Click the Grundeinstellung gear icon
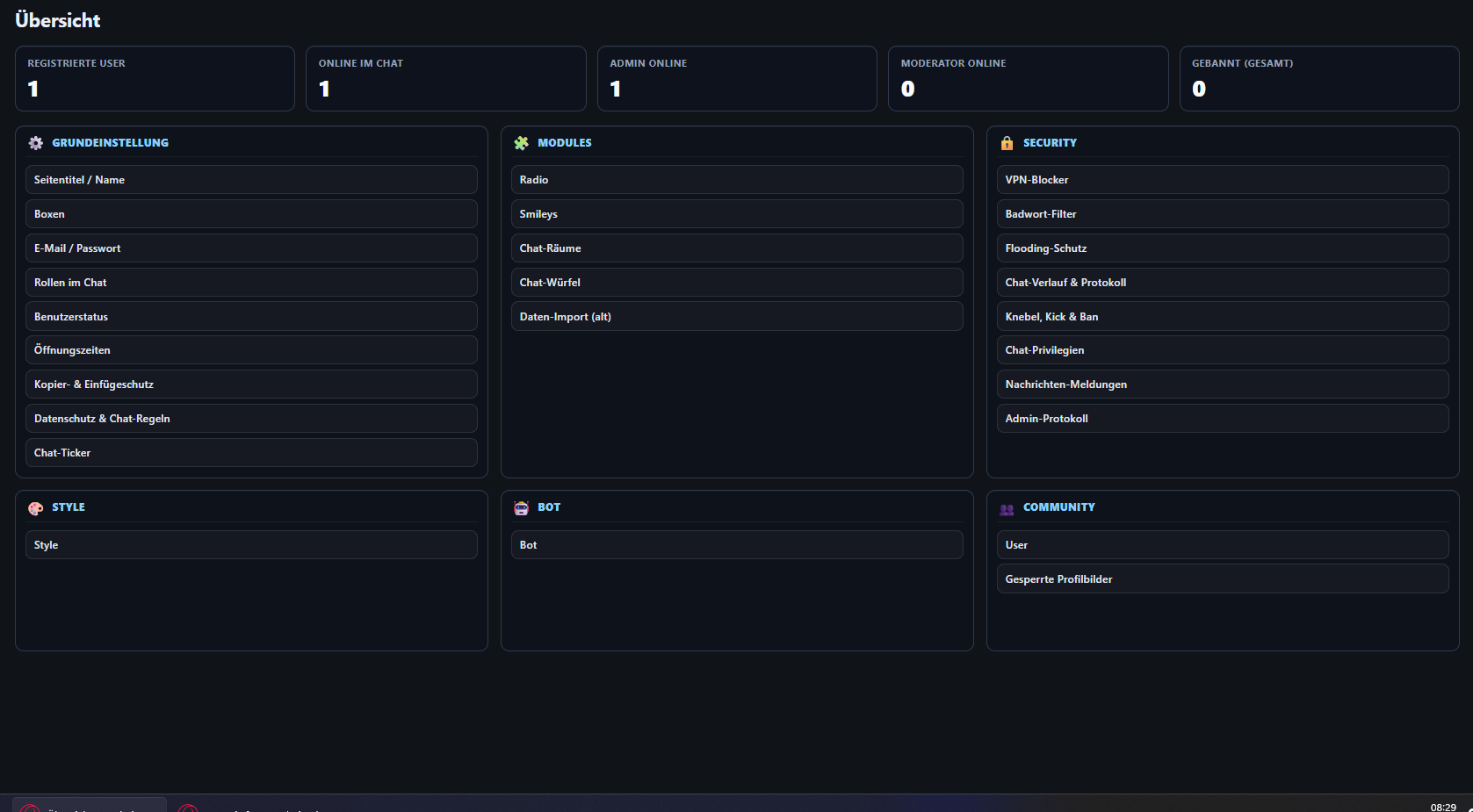The width and height of the screenshot is (1473, 812). pos(35,143)
